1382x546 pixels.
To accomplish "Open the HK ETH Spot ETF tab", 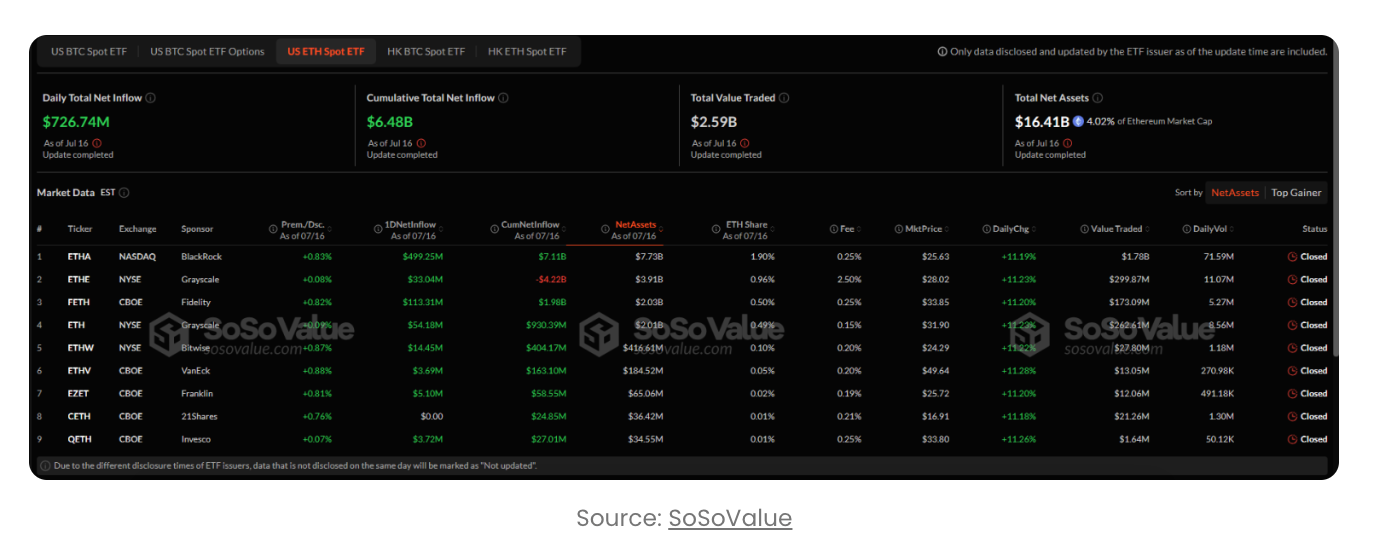I will pos(527,52).
